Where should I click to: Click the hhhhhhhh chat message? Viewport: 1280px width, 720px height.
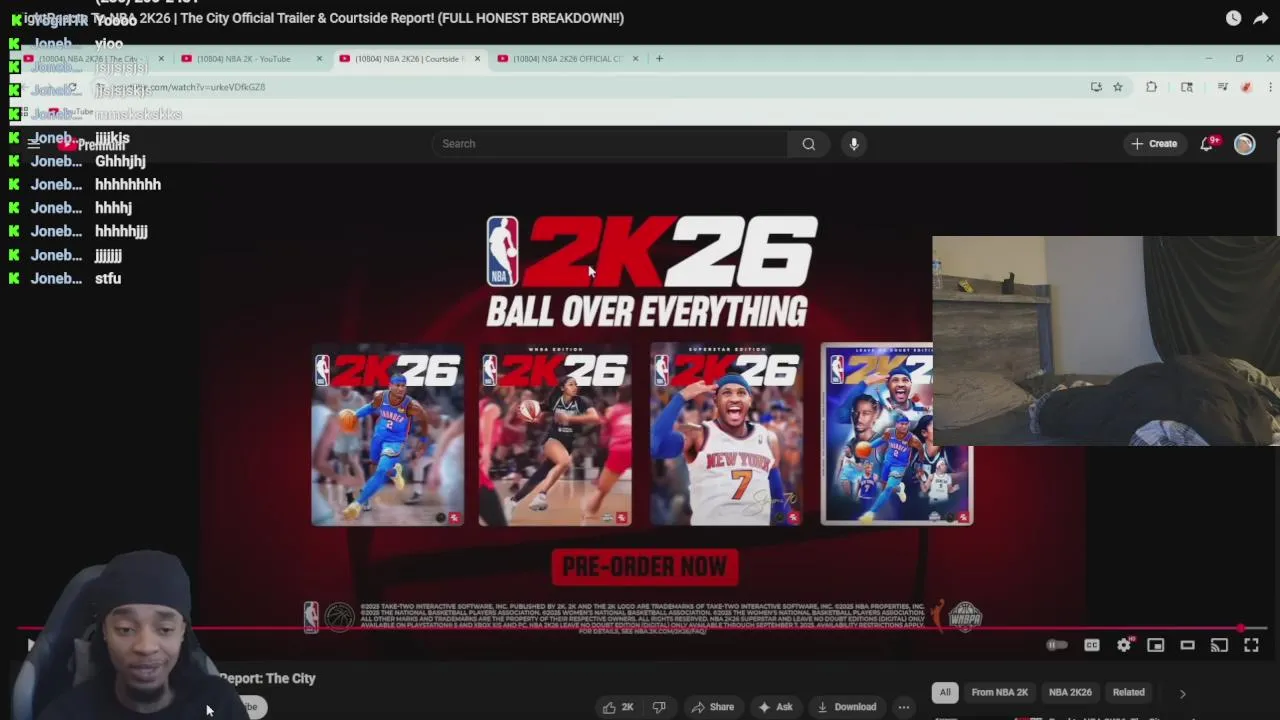point(128,185)
